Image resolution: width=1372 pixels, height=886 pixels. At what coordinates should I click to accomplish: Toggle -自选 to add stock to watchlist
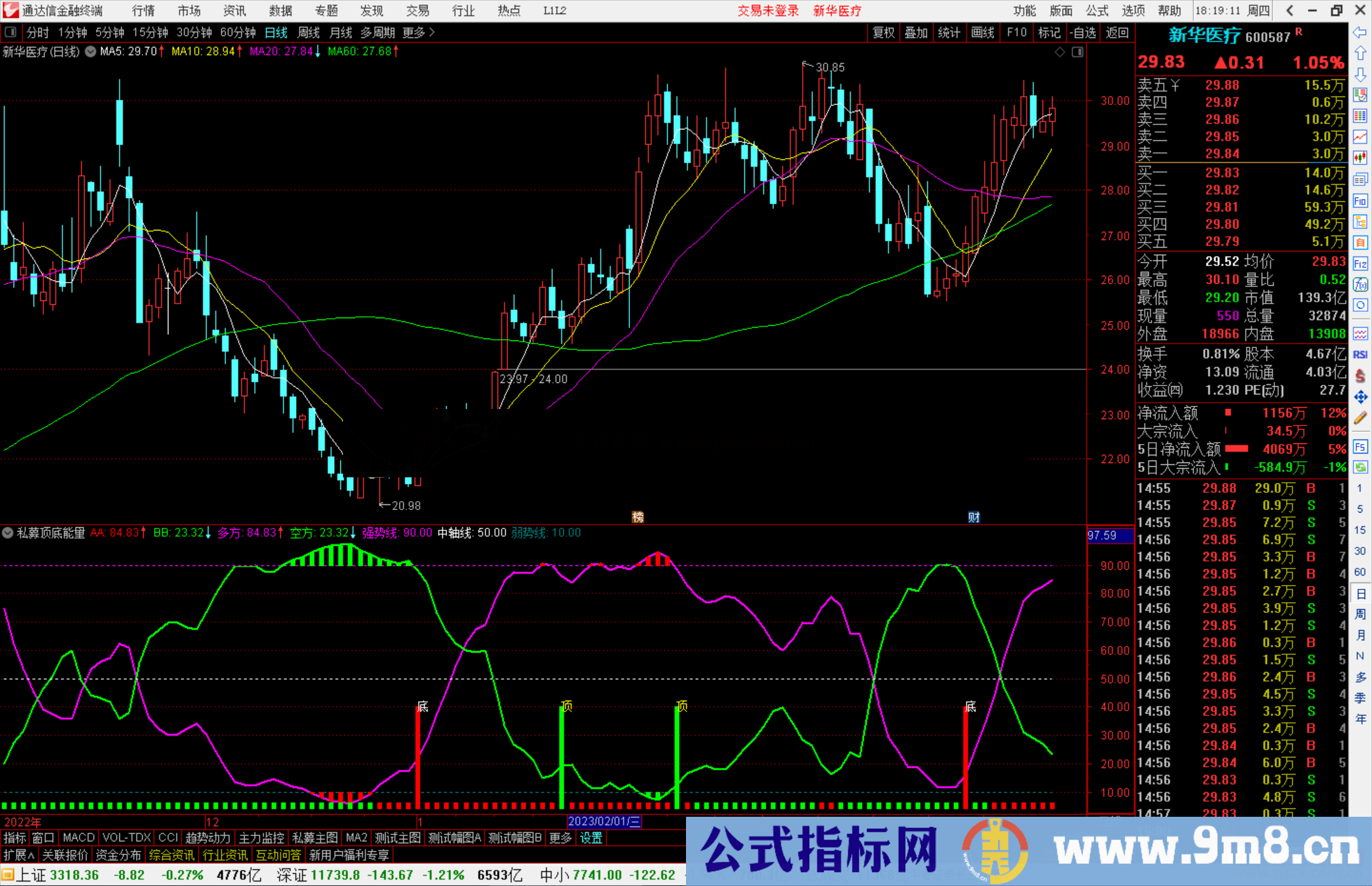coord(1083,32)
